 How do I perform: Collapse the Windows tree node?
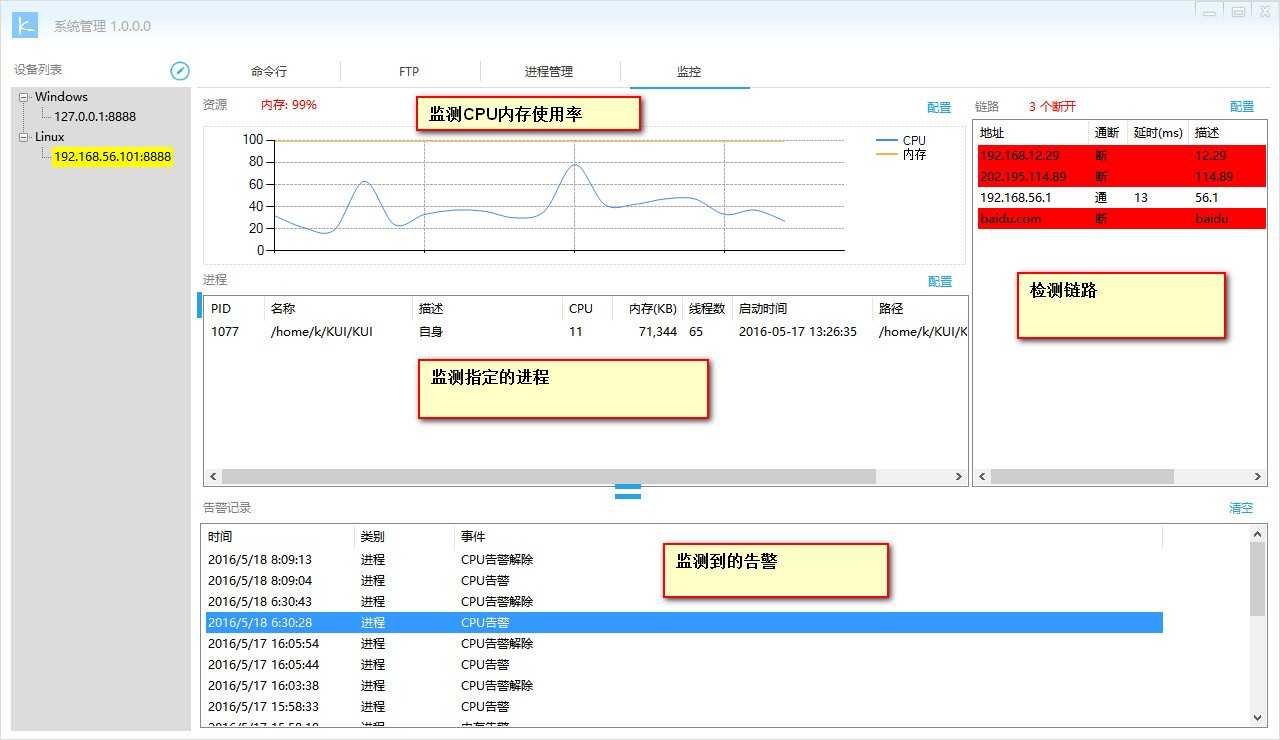[24, 97]
